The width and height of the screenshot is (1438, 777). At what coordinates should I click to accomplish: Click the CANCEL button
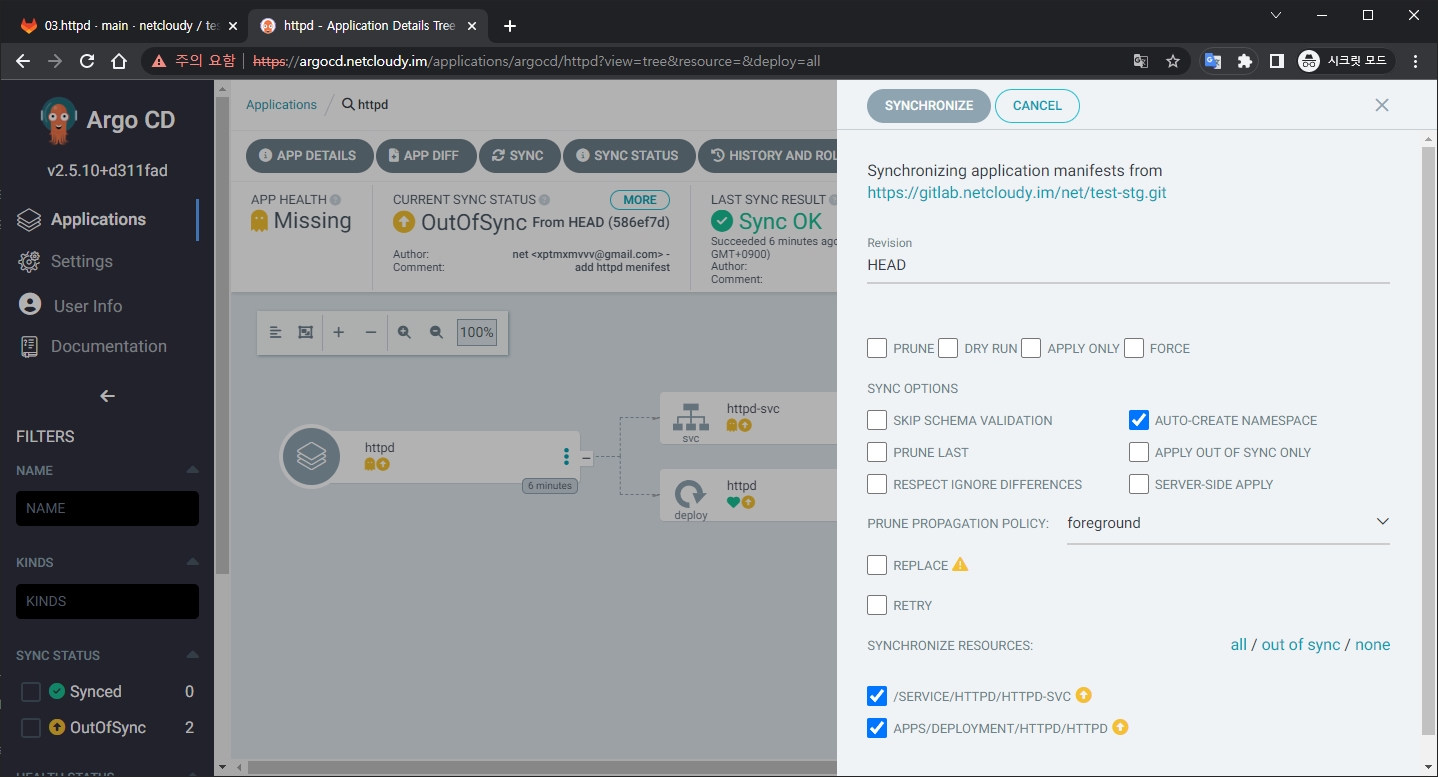(1037, 106)
